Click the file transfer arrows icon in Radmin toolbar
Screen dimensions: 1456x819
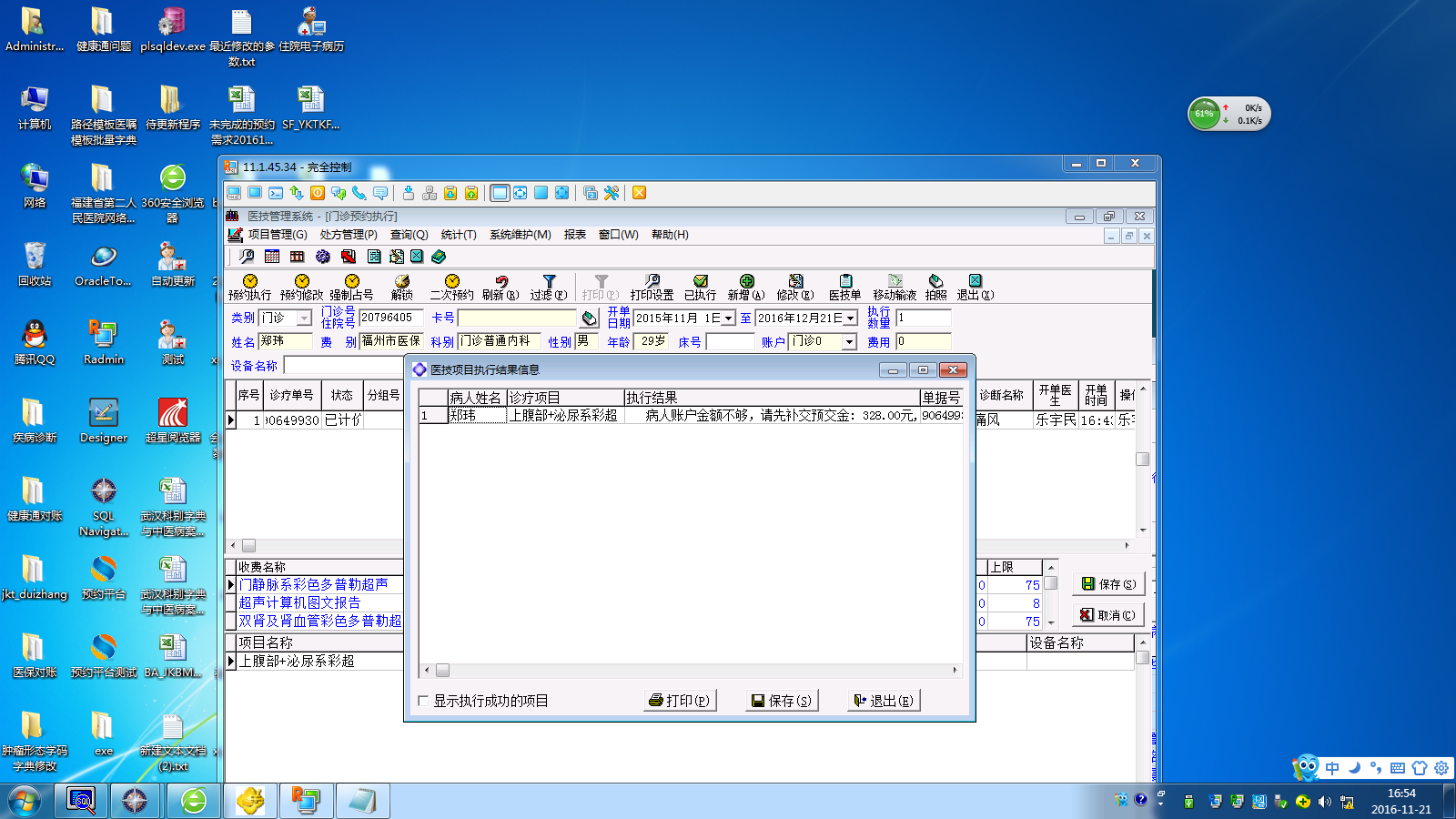297,193
